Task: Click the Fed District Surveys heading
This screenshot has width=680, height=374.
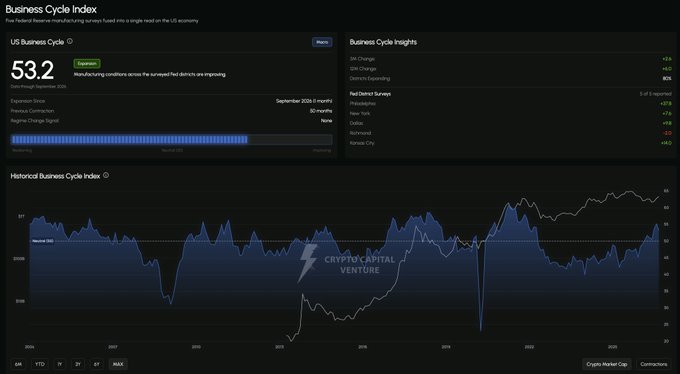Action: point(370,94)
